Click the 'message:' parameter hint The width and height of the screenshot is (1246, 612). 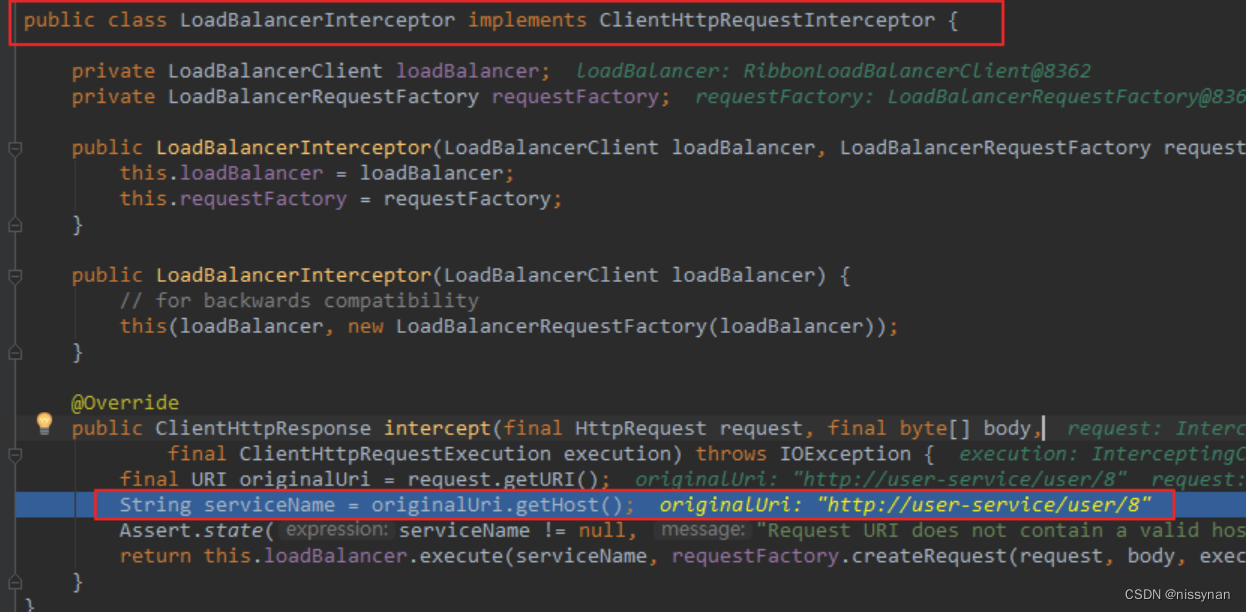pos(703,531)
